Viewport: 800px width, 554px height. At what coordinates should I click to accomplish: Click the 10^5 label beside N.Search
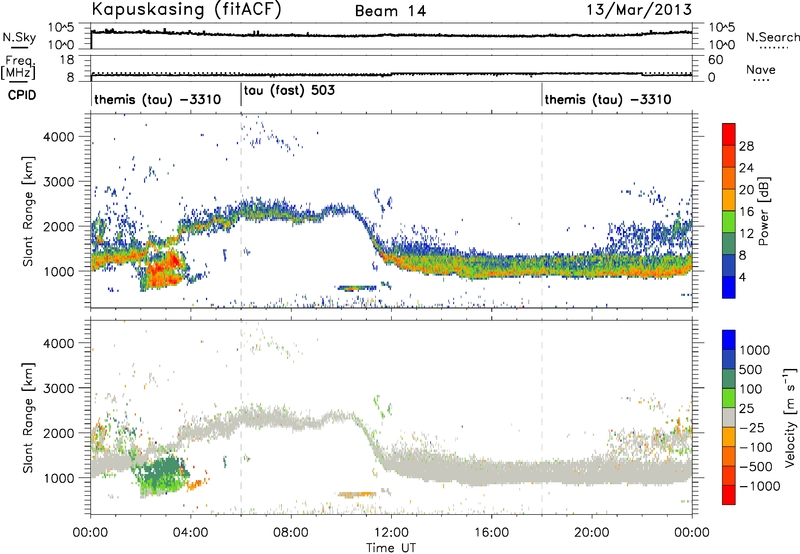[x=721, y=27]
